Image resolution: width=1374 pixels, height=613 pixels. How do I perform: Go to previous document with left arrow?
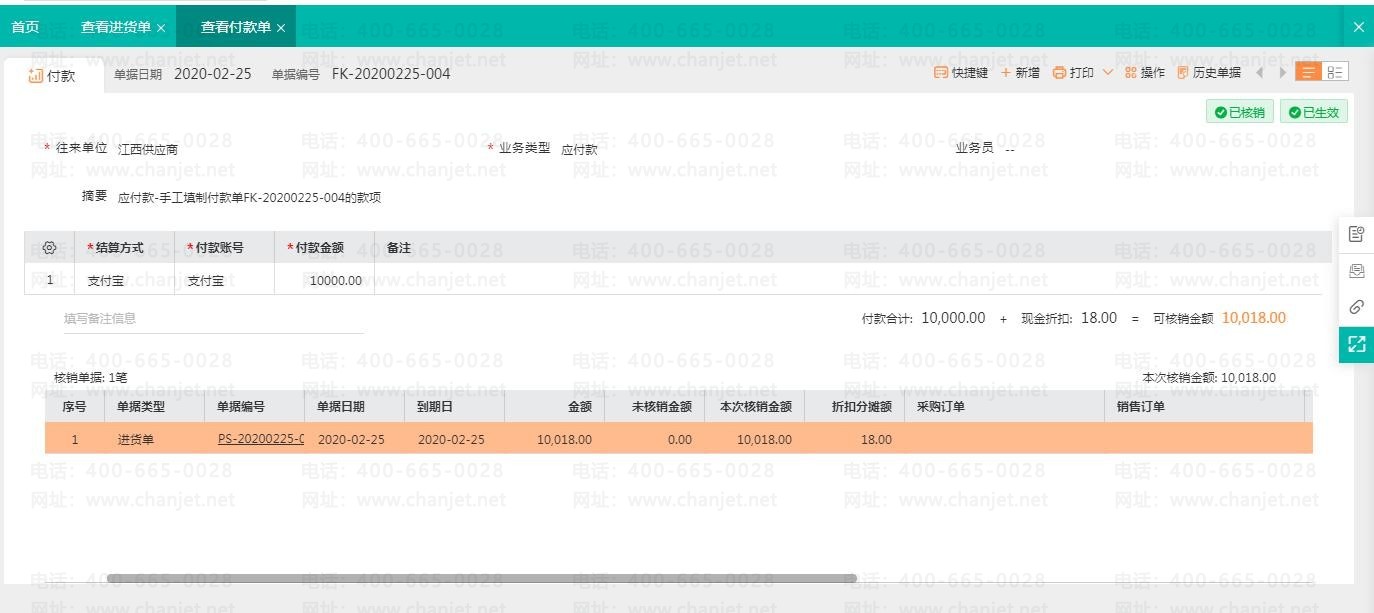(1259, 73)
